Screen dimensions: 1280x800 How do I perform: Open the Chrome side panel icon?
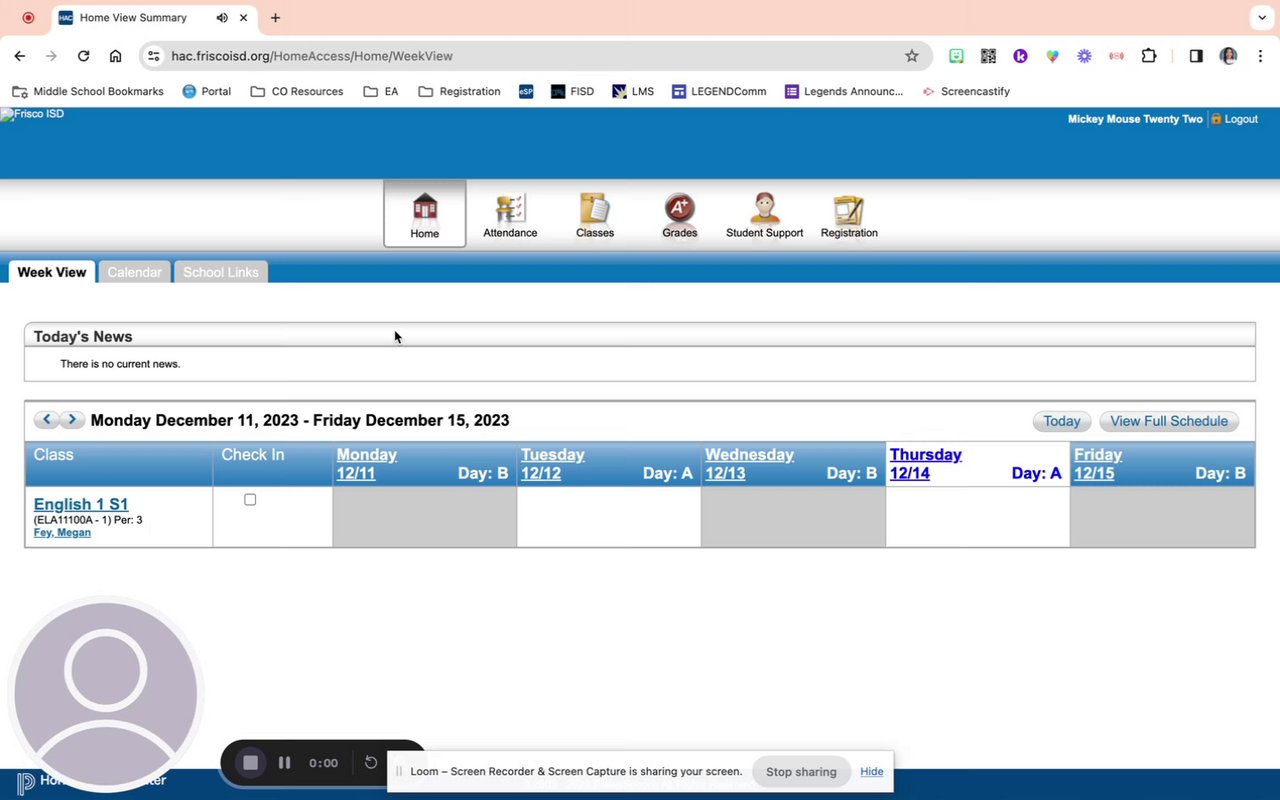coord(1196,56)
